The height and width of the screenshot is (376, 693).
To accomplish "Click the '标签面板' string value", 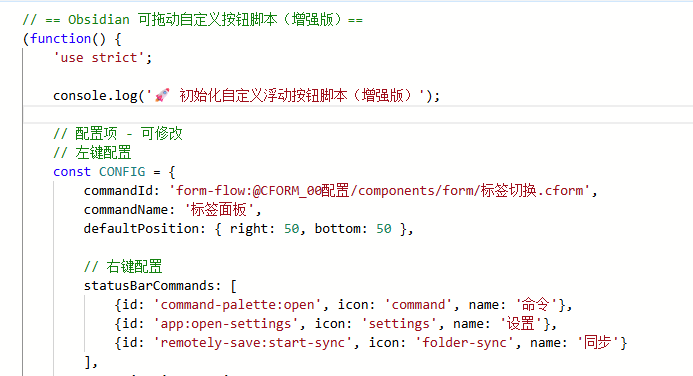I will [219, 210].
